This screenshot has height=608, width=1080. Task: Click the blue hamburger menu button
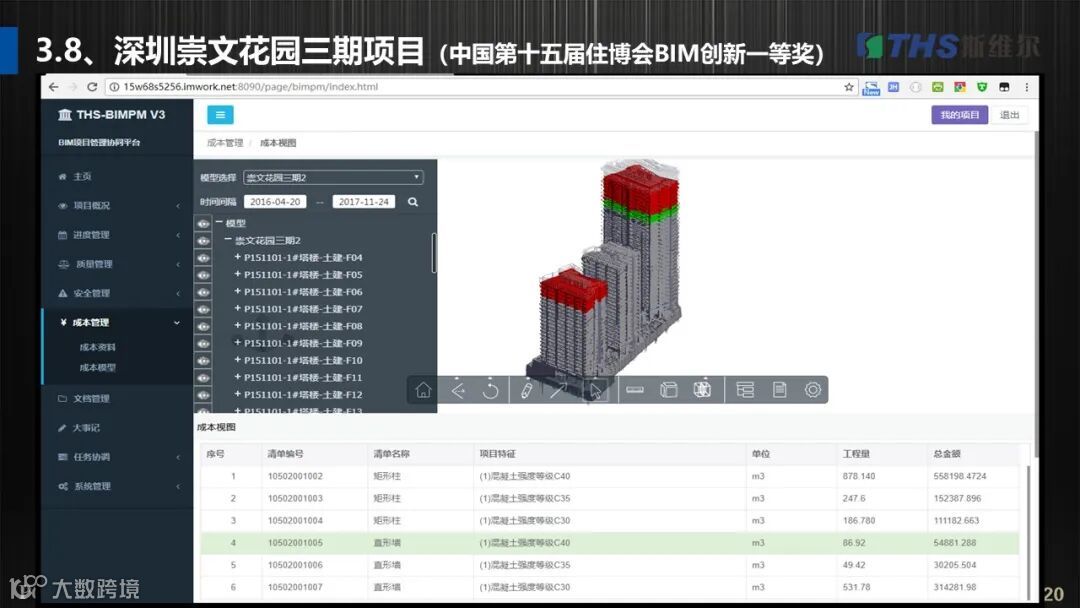[220, 115]
